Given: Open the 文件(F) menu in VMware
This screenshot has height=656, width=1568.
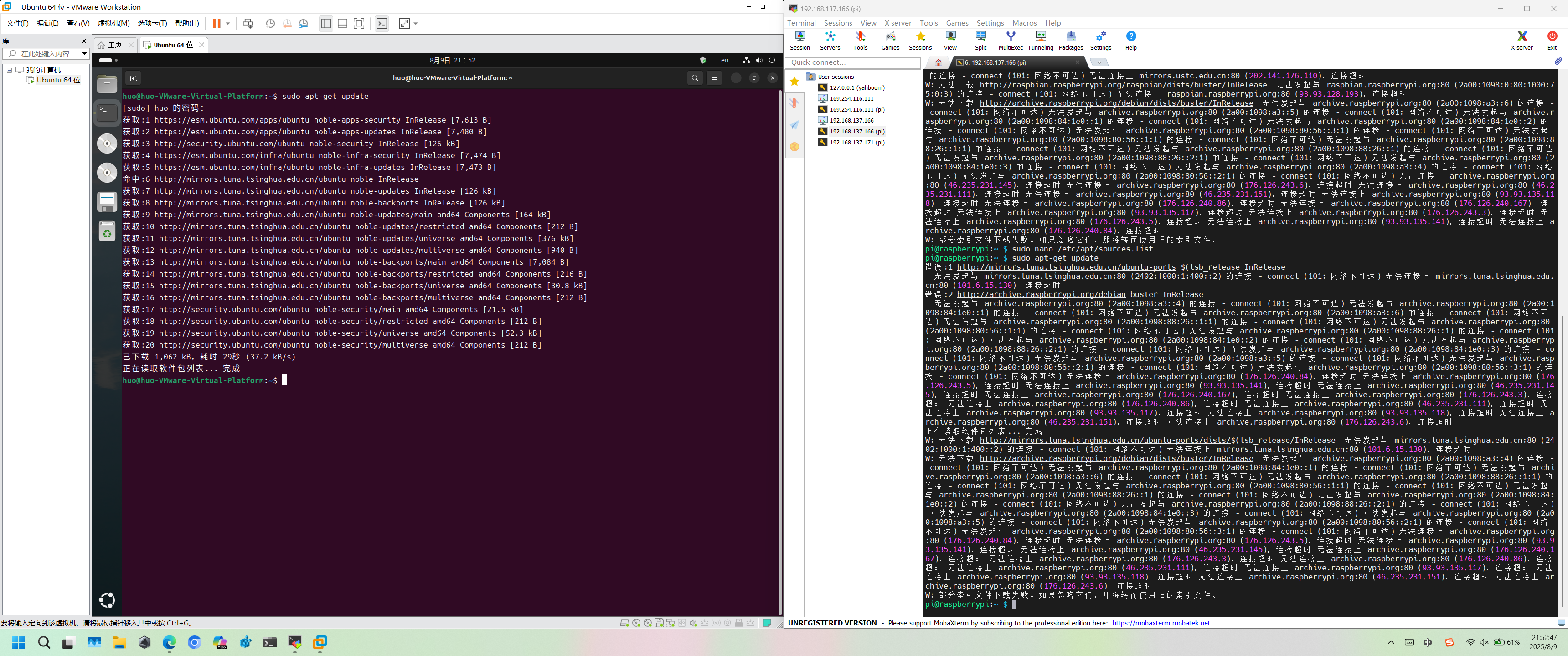Looking at the screenshot, I should [x=18, y=23].
